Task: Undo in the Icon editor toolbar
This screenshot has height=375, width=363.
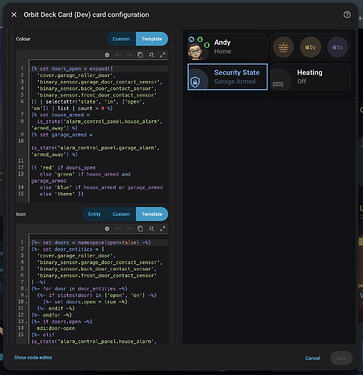Action: tap(118, 229)
